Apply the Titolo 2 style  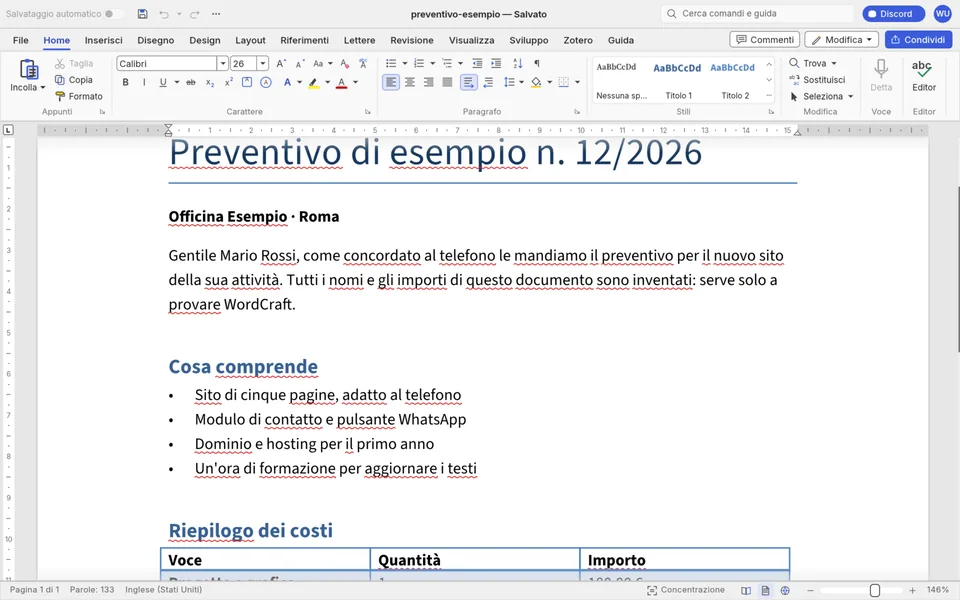(734, 80)
